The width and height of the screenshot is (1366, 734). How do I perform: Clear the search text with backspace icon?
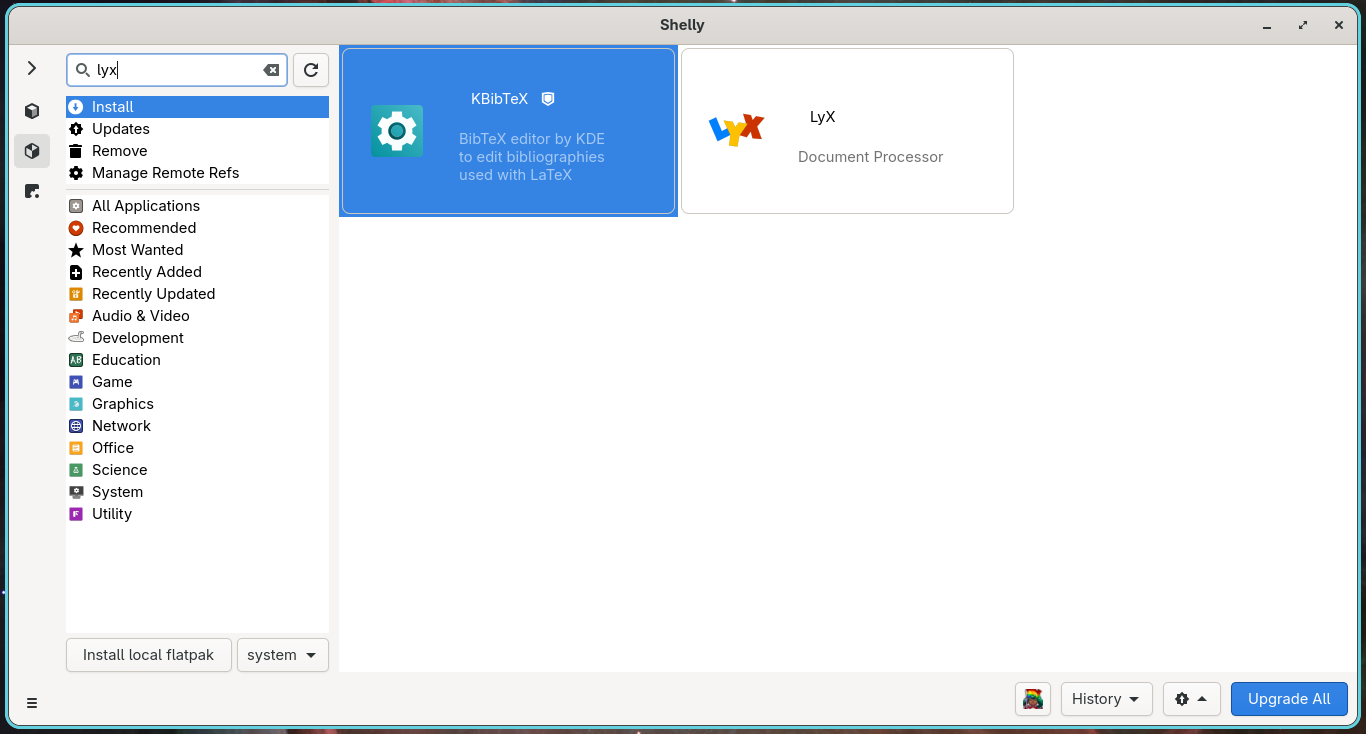click(x=271, y=70)
